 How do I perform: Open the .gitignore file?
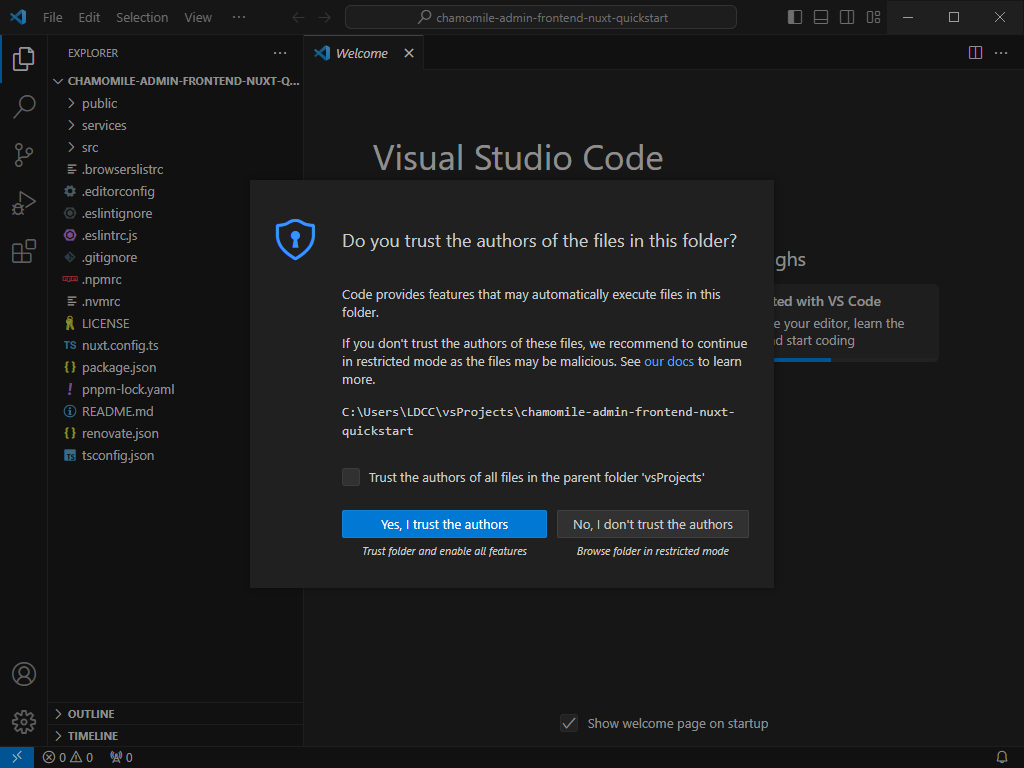[175, 257]
